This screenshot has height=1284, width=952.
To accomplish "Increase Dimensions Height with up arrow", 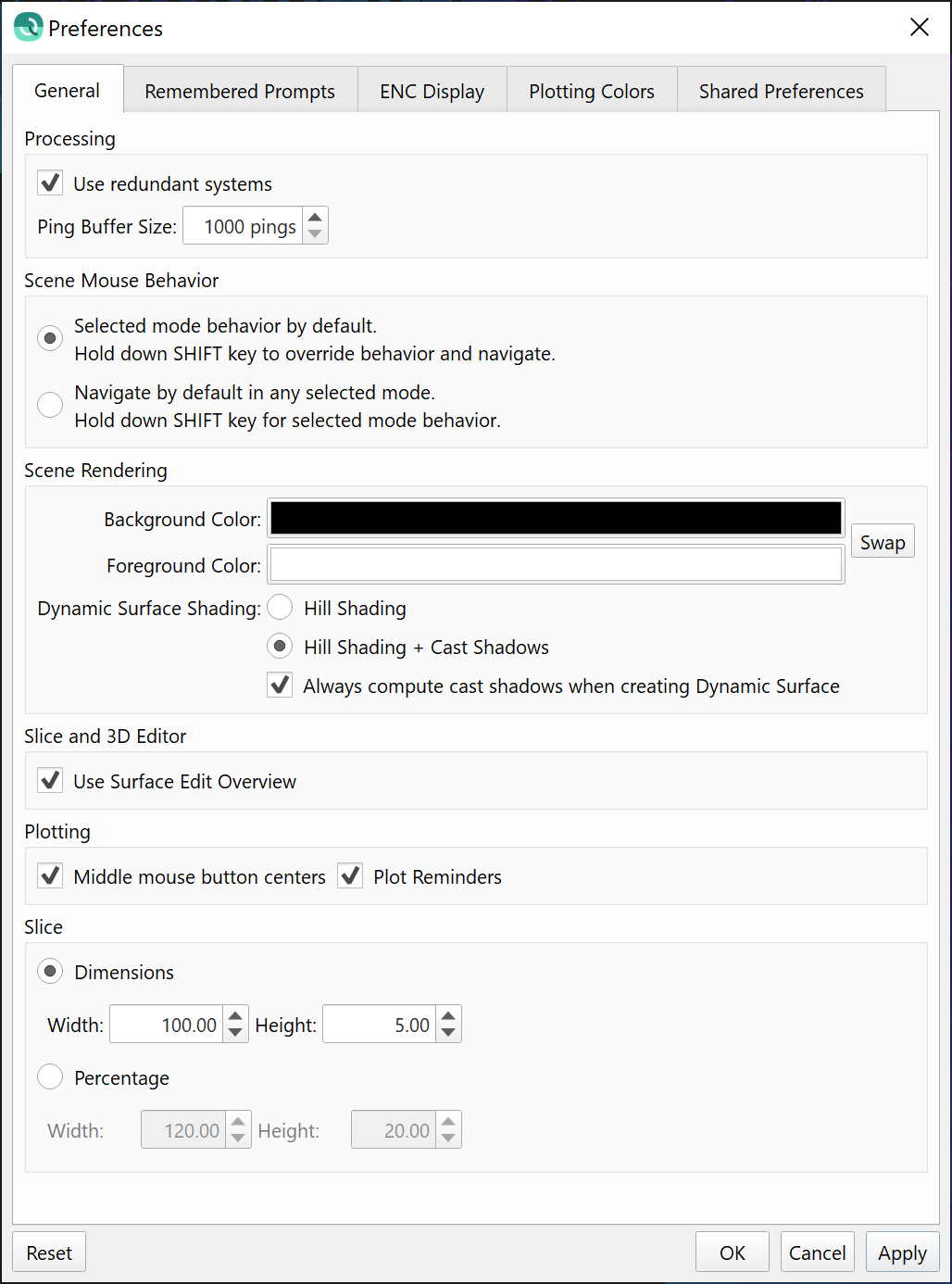I will [x=448, y=1015].
